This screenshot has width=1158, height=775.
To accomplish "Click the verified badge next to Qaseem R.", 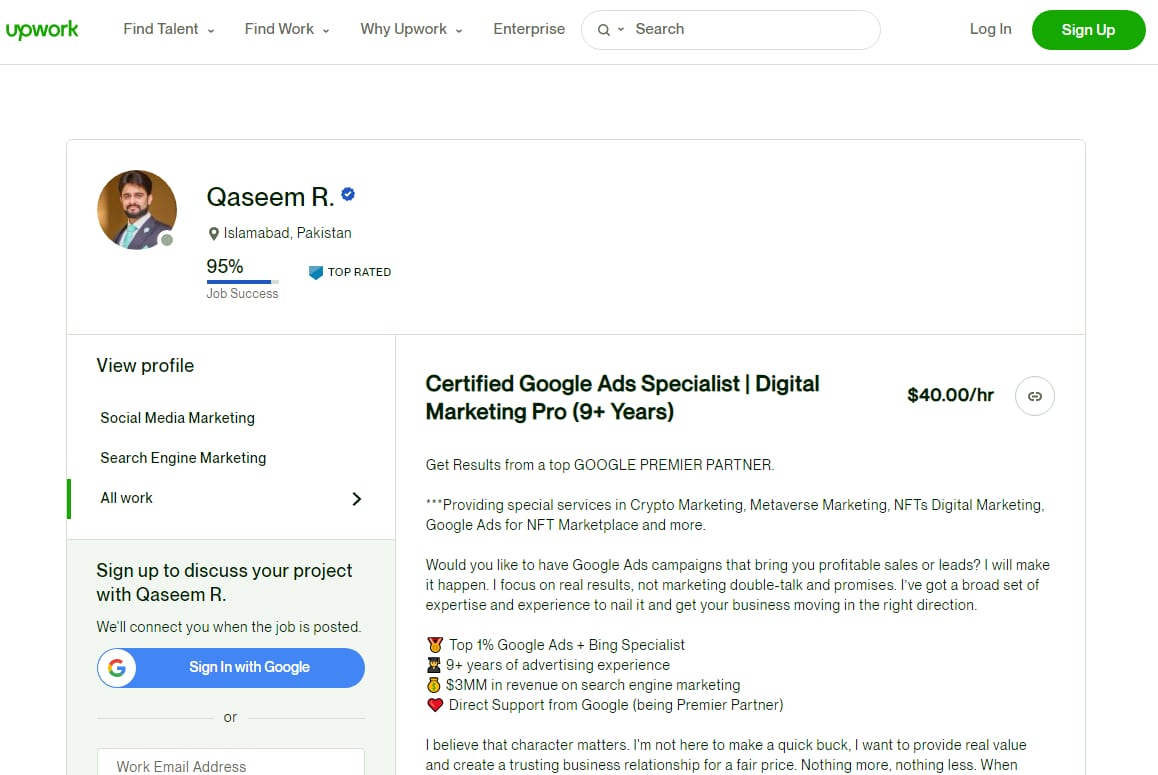I will coord(347,195).
